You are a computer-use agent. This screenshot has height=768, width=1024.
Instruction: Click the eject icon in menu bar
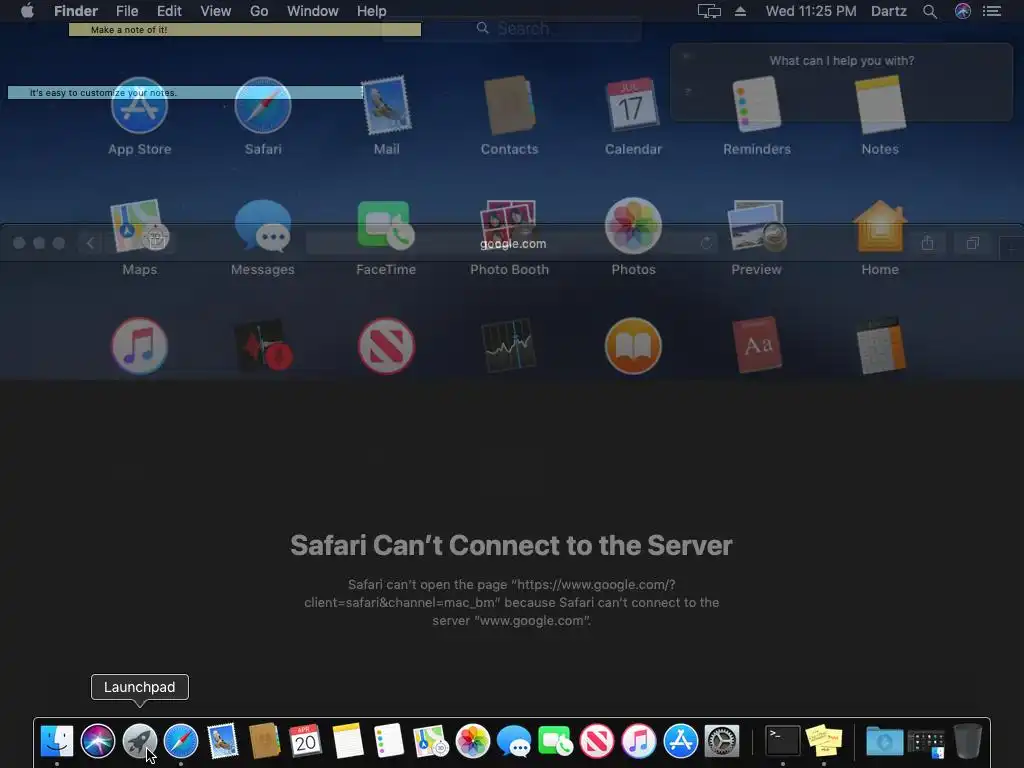pos(740,11)
